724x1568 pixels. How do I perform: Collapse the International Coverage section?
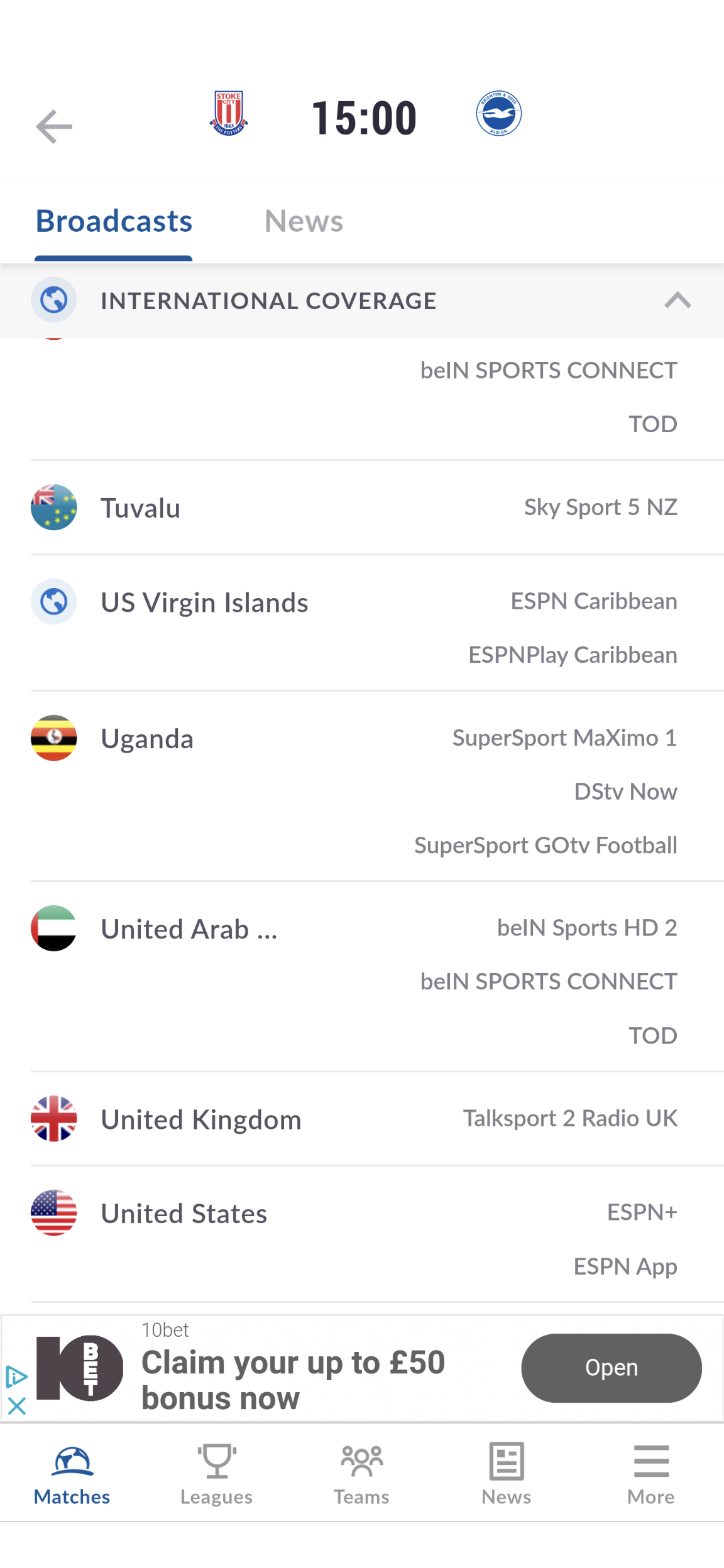tap(677, 300)
